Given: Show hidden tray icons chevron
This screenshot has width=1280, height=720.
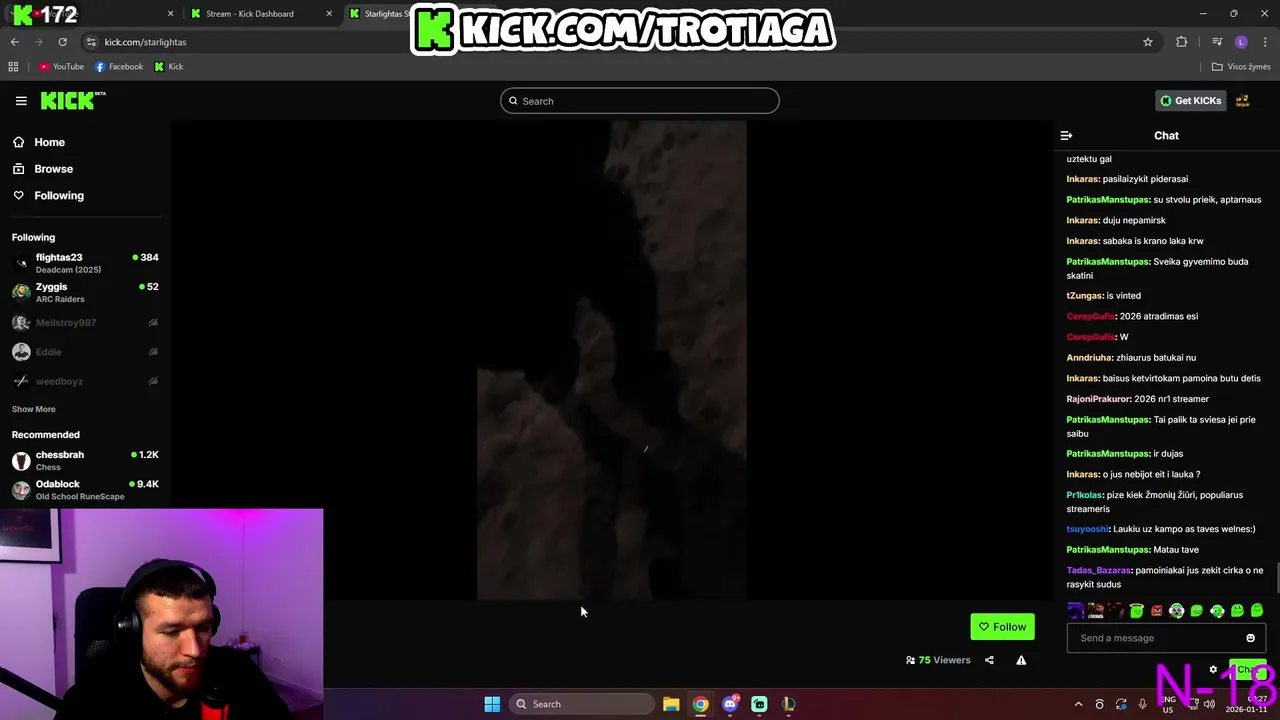Looking at the screenshot, I should tap(1078, 704).
